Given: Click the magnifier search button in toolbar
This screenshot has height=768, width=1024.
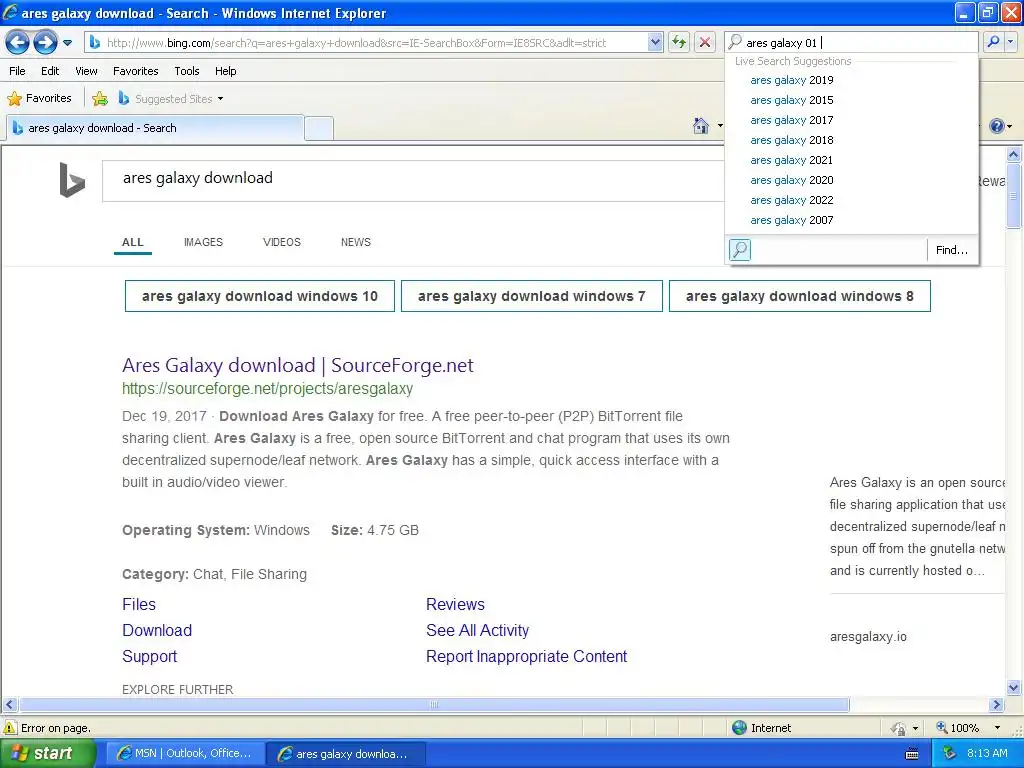Looking at the screenshot, I should [993, 42].
